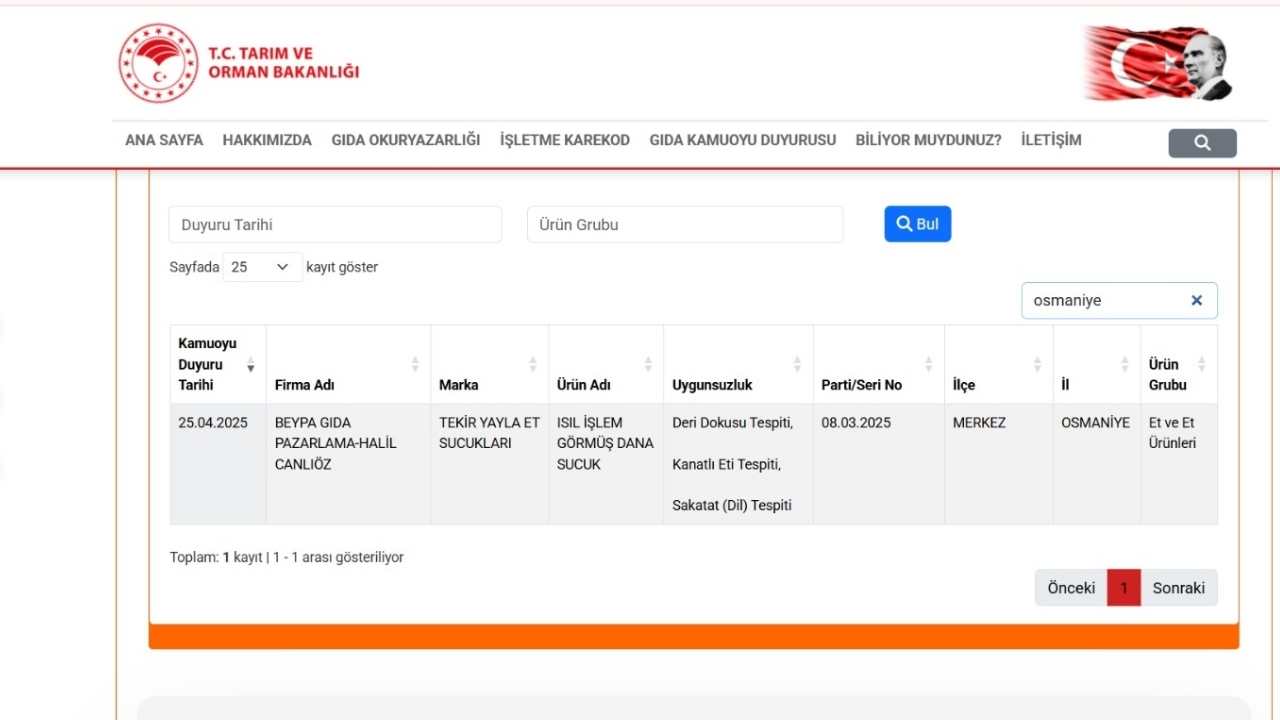
Task: Click the Önceki pagination button
Action: click(x=1071, y=588)
